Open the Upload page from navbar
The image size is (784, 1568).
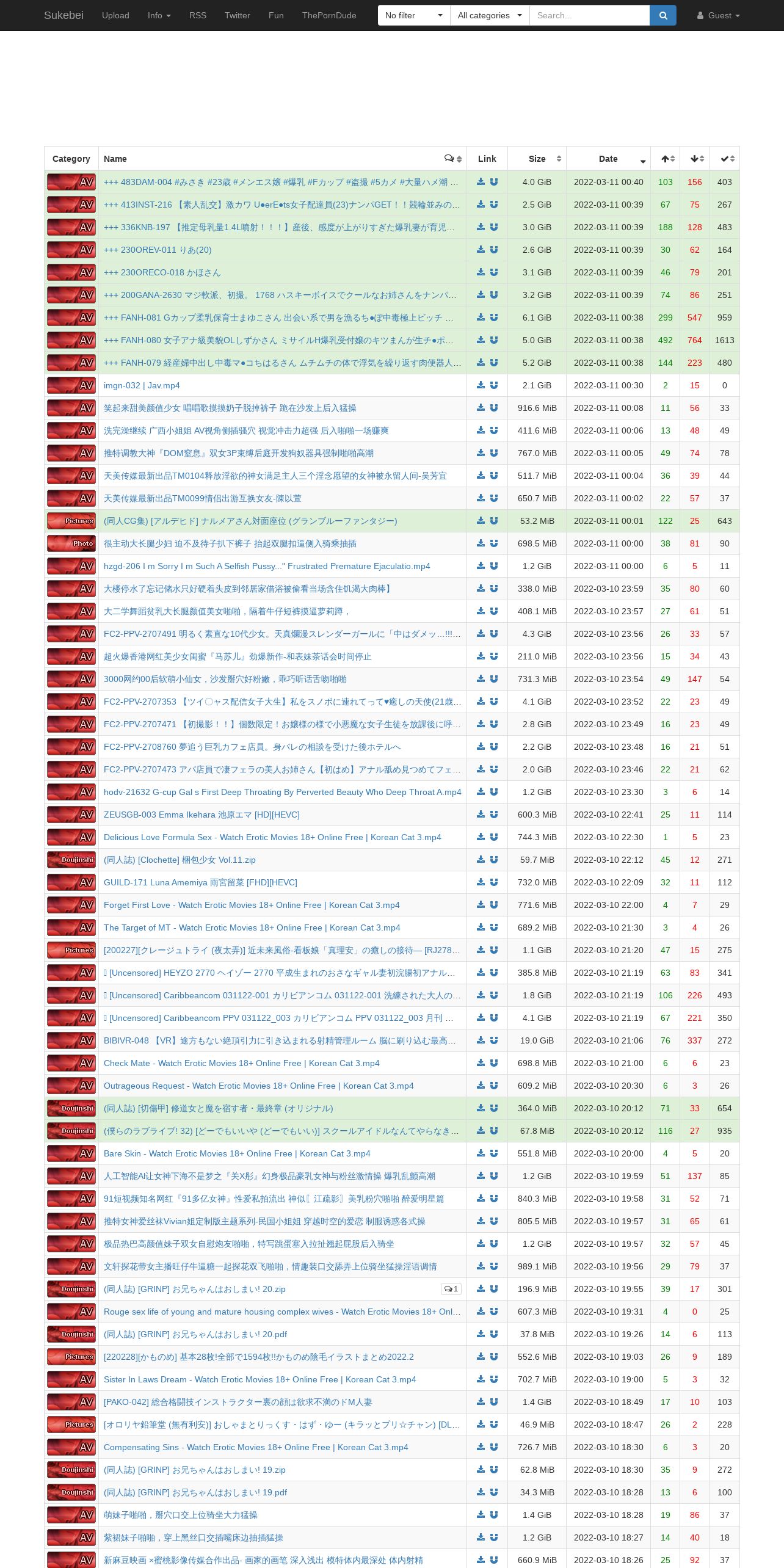pyautogui.click(x=115, y=15)
